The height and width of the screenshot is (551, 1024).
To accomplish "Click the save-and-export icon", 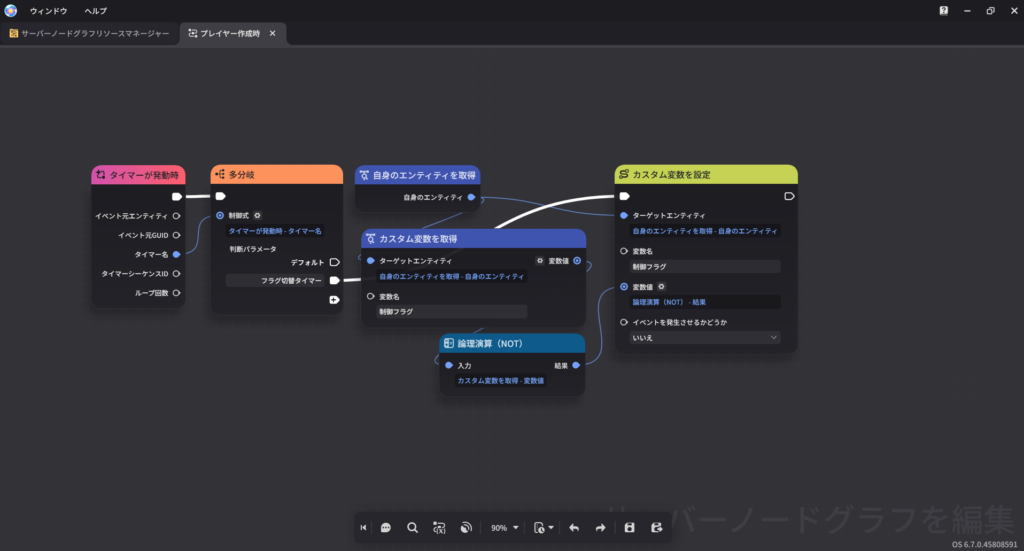I will tap(657, 527).
